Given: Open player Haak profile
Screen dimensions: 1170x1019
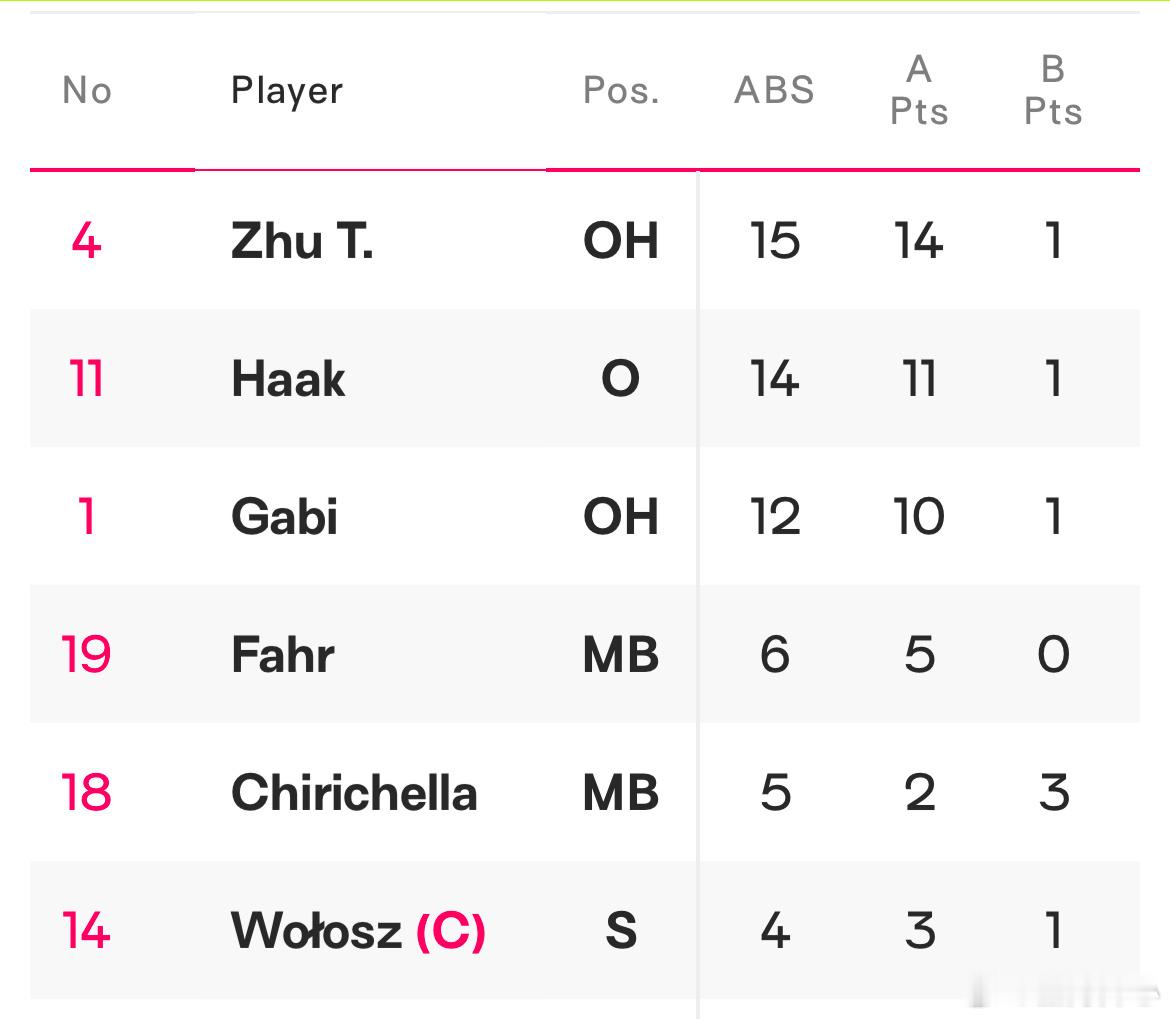Looking at the screenshot, I should click(x=288, y=378).
